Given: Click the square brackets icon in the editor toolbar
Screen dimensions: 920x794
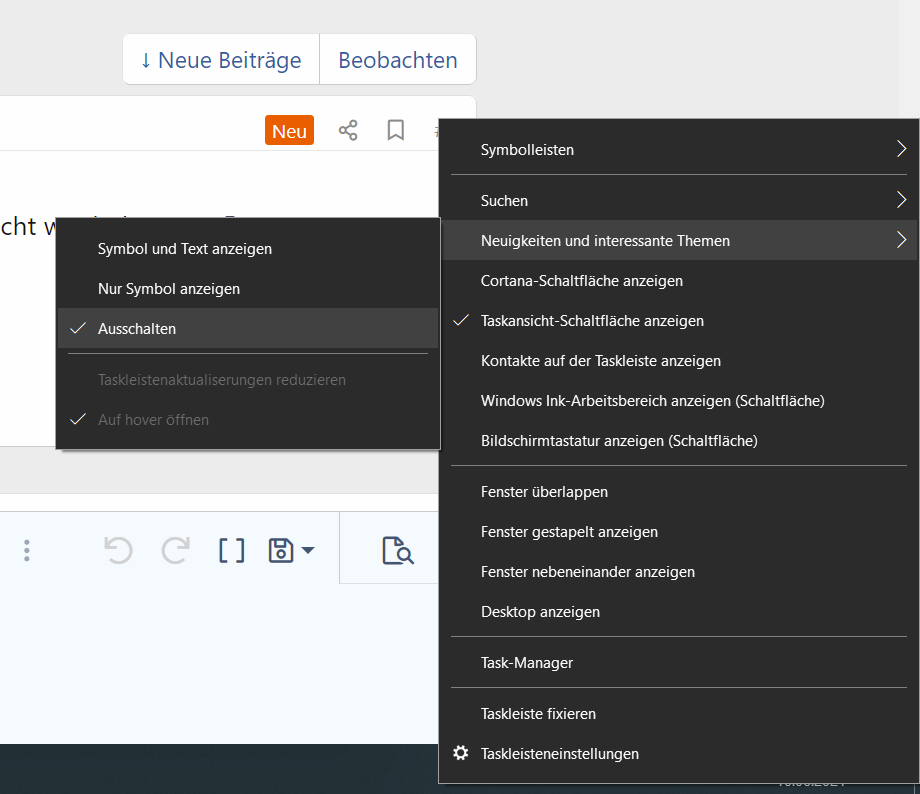Looking at the screenshot, I should click(x=232, y=550).
